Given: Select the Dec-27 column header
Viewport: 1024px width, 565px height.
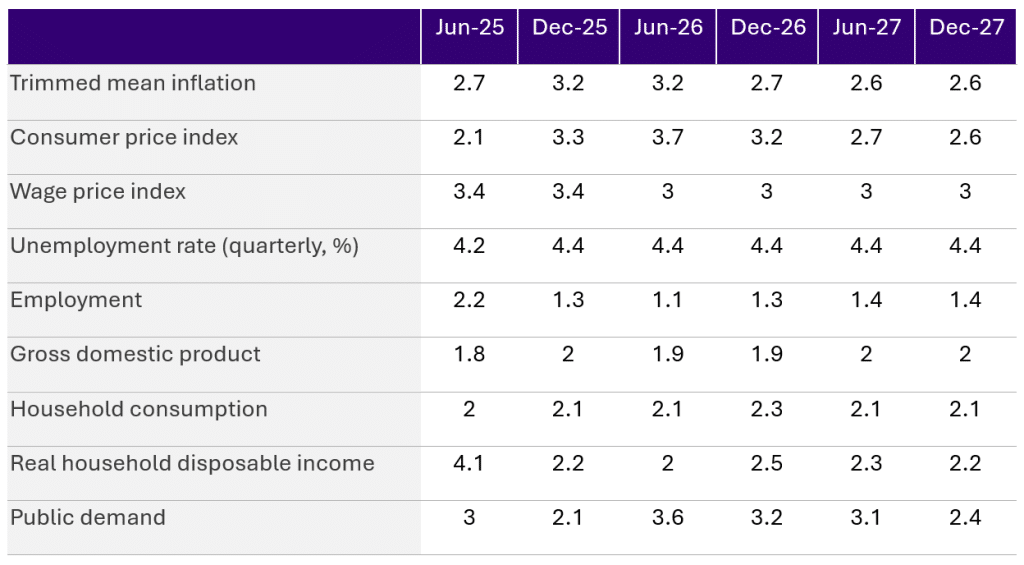Looking at the screenshot, I should pos(966,28).
